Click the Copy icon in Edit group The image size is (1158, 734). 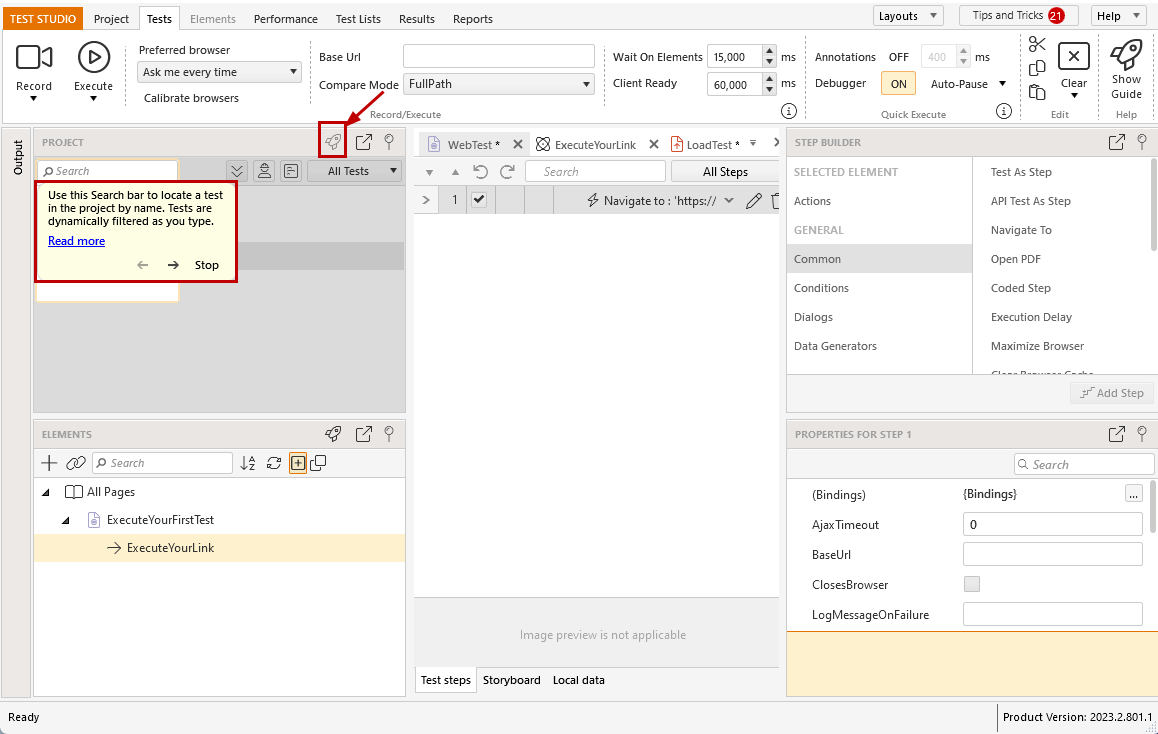point(1037,68)
